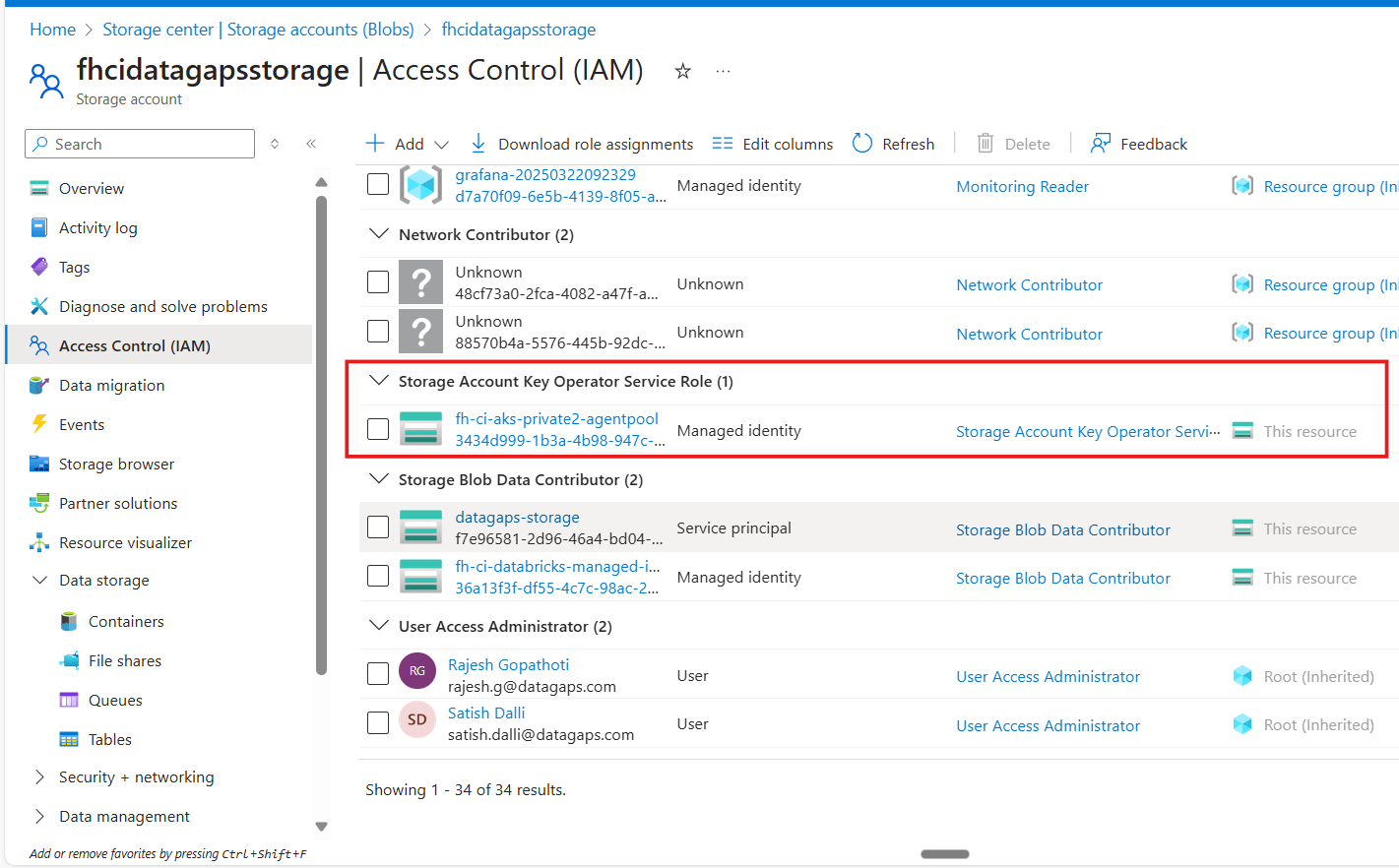This screenshot has height=868, width=1399.
Task: Open the grafana-20250322092329 identity link
Action: click(545, 174)
